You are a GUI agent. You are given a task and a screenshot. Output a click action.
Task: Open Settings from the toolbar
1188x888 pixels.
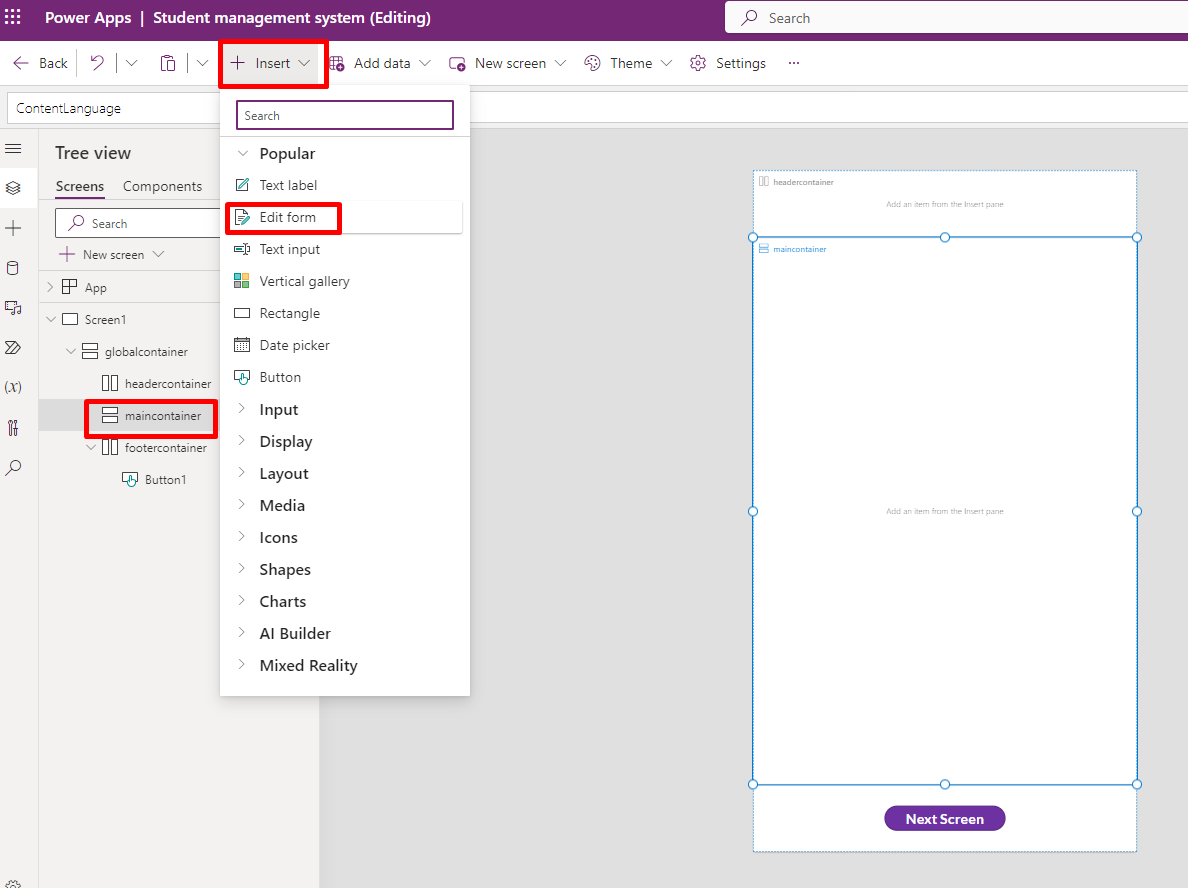tap(728, 64)
